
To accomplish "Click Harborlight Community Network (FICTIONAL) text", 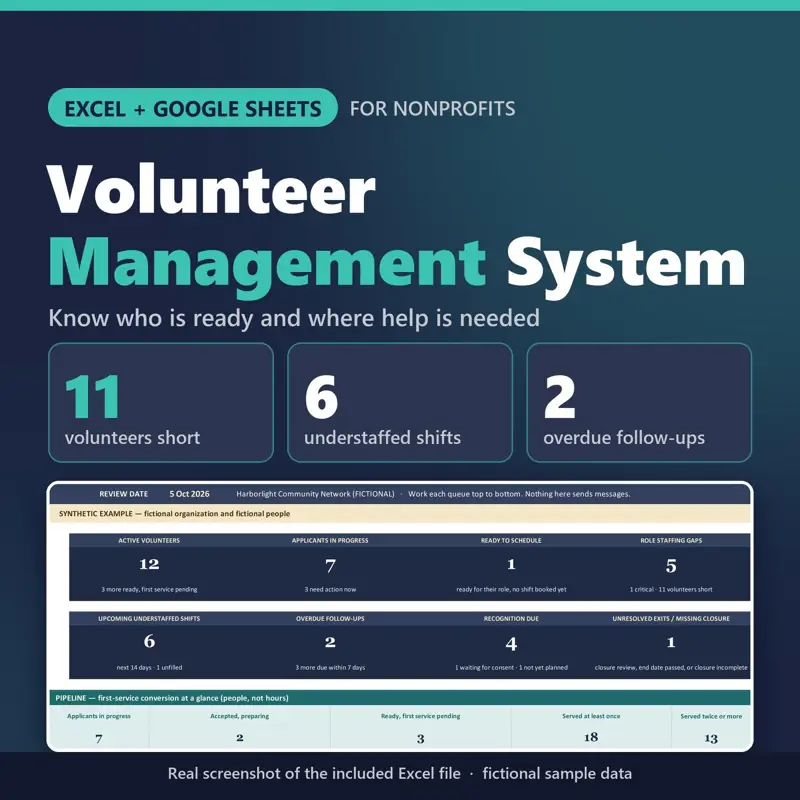I will point(315,494).
